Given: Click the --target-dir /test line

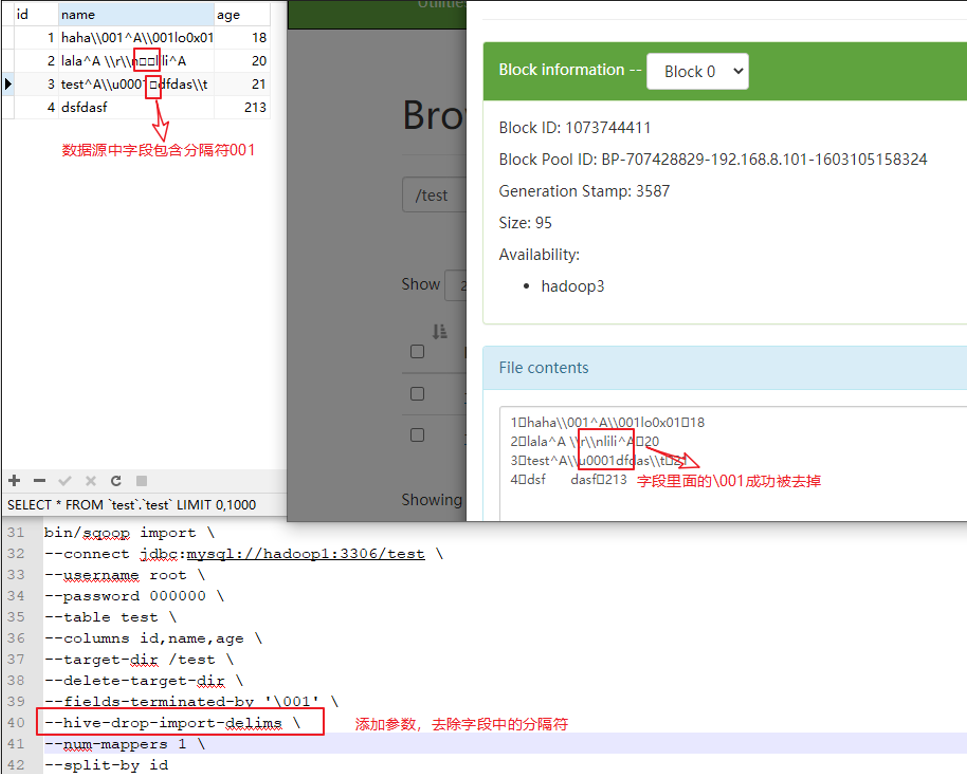Looking at the screenshot, I should pos(139,659).
